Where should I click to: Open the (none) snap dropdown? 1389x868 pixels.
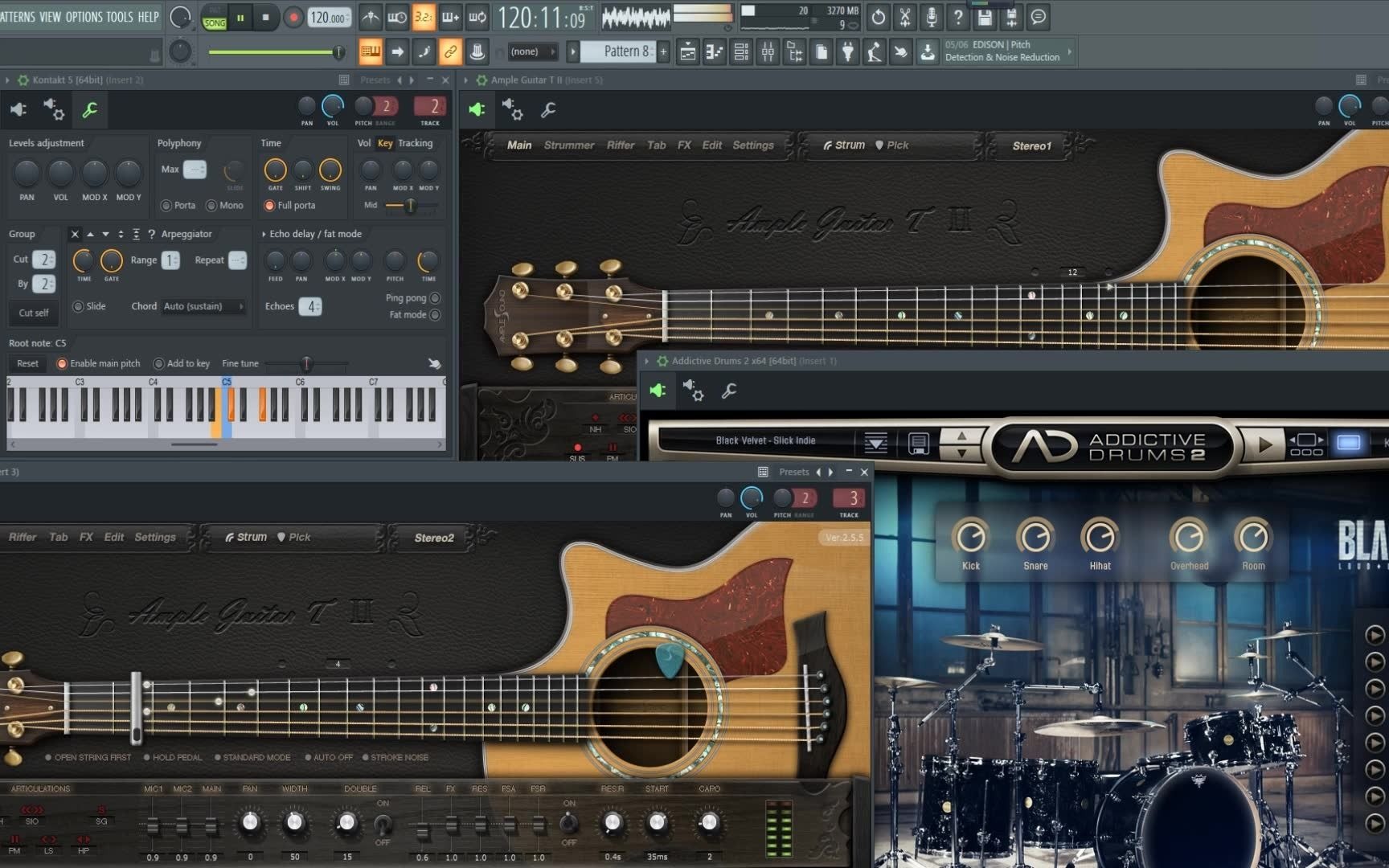pyautogui.click(x=532, y=51)
